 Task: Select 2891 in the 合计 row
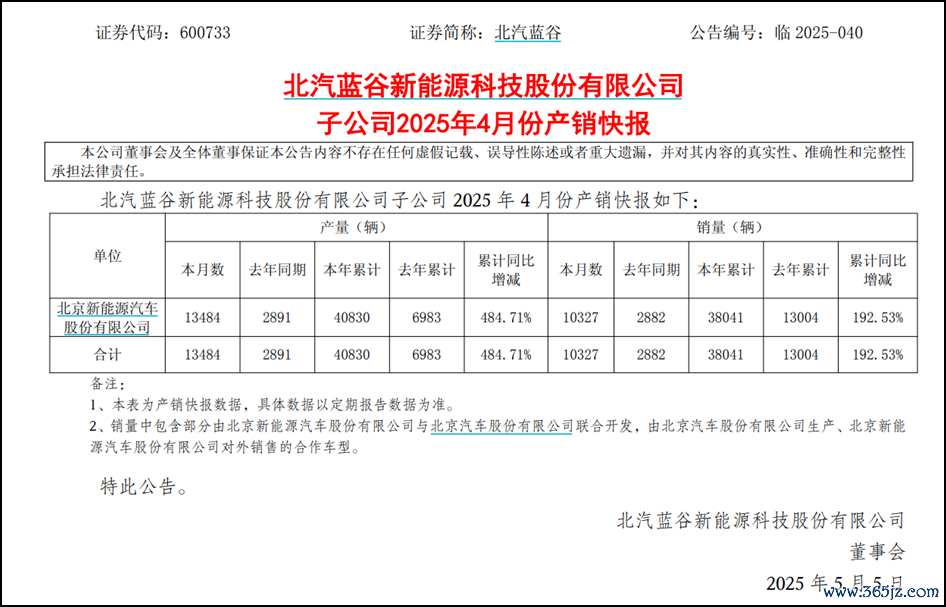tap(278, 355)
